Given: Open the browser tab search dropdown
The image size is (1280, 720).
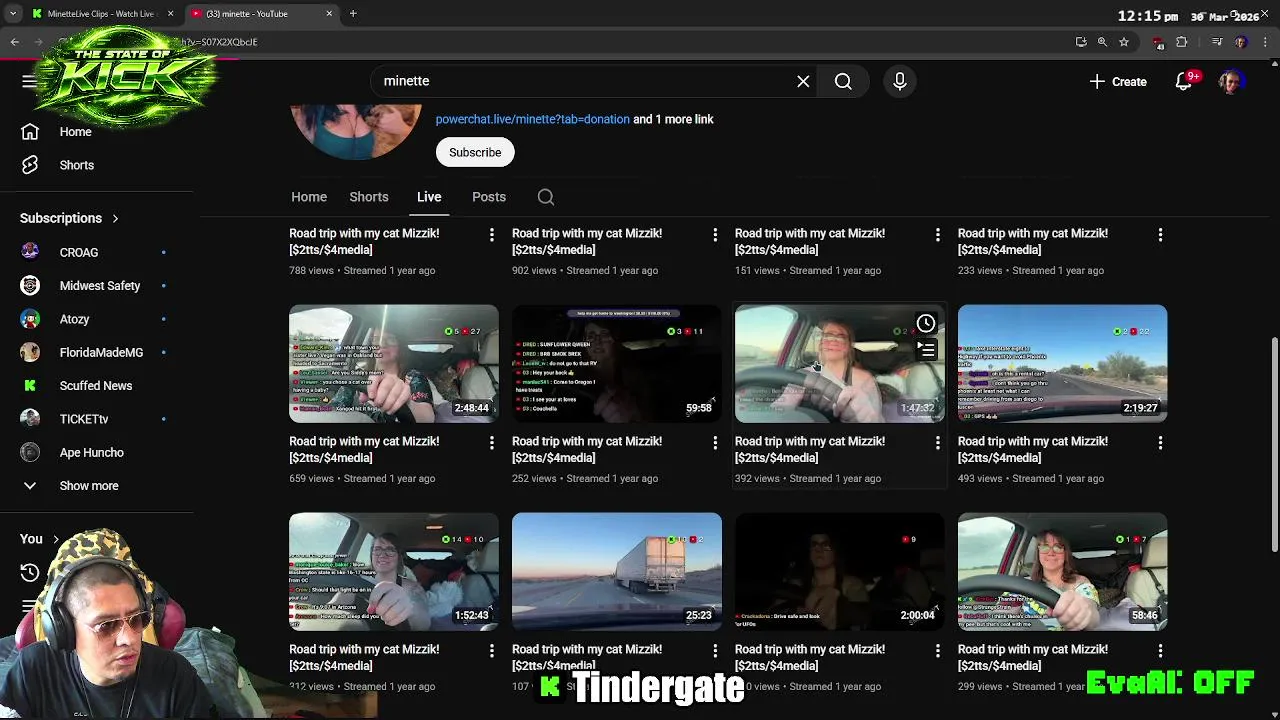Looking at the screenshot, I should point(12,14).
